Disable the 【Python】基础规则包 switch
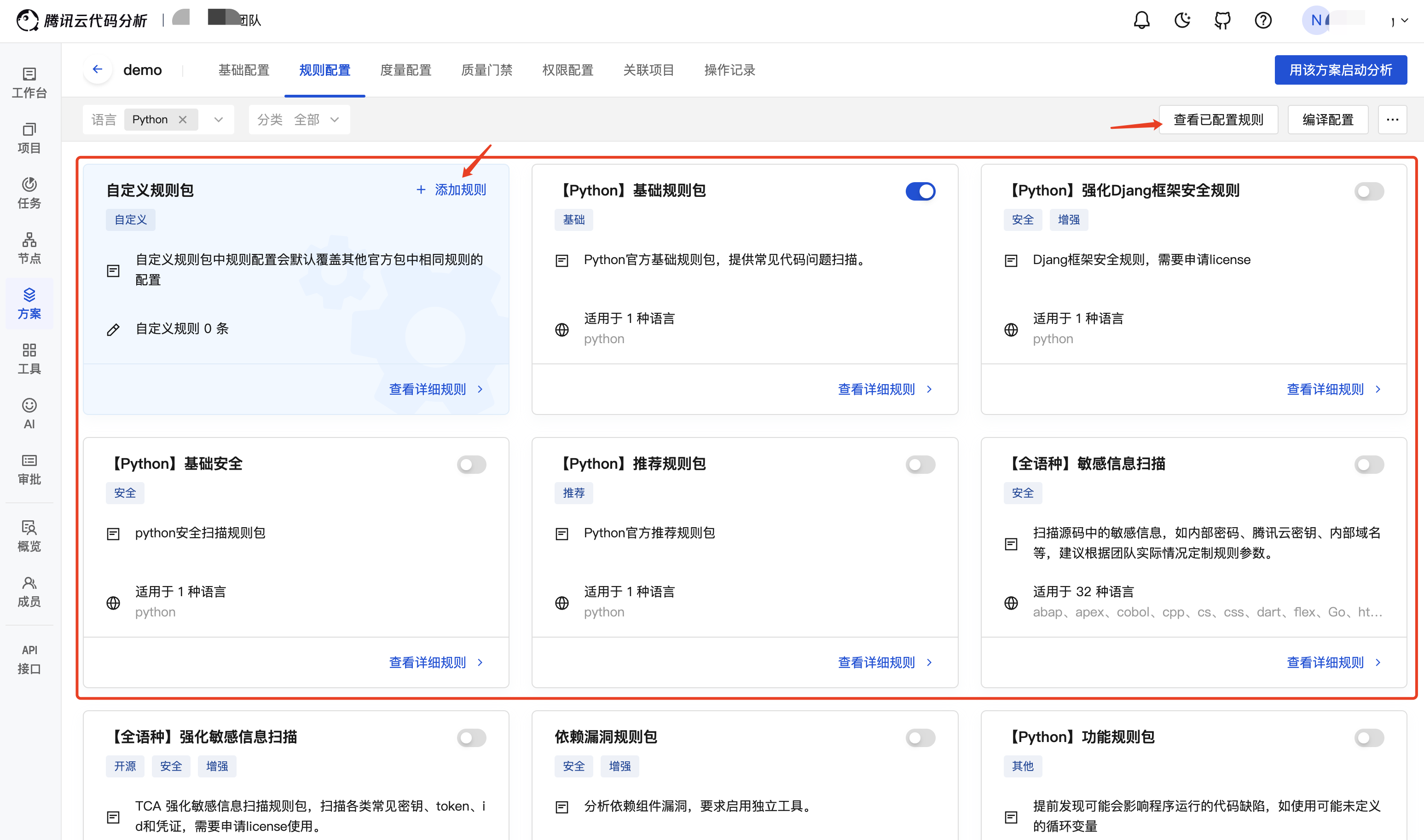 point(920,191)
